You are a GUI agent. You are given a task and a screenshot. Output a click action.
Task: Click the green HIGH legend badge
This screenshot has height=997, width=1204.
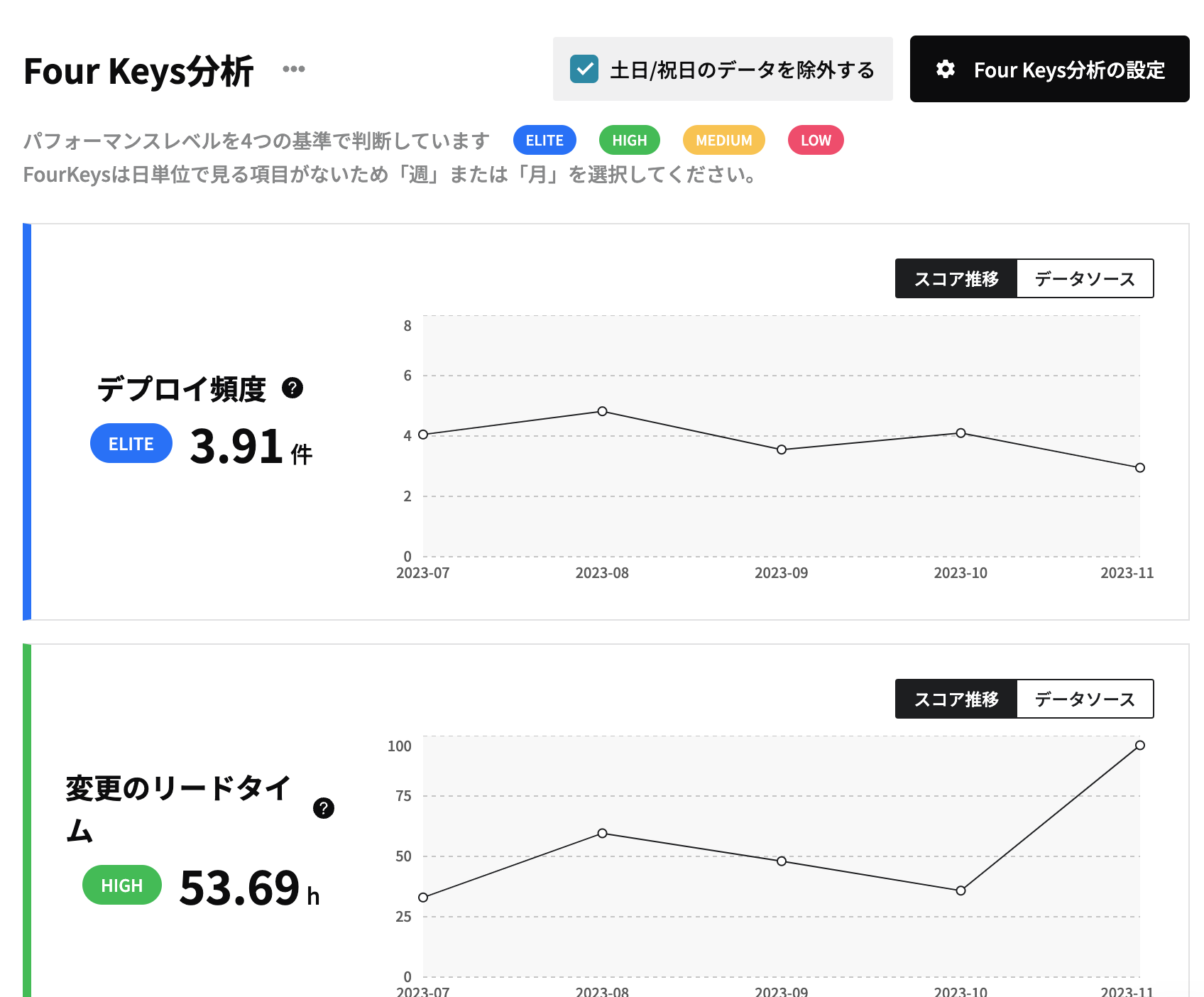click(630, 140)
